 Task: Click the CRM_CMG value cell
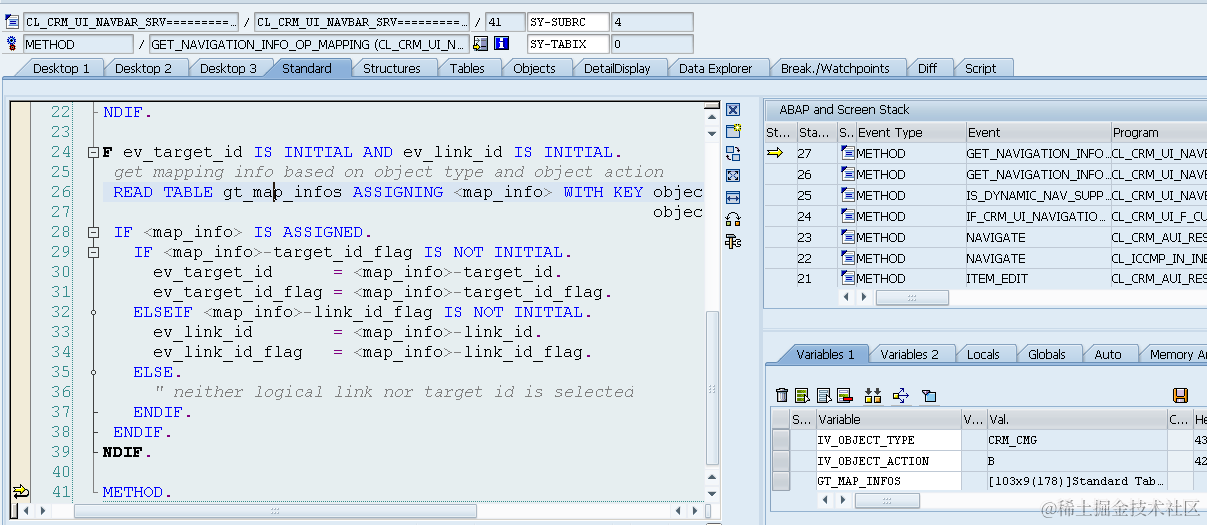(1075, 440)
